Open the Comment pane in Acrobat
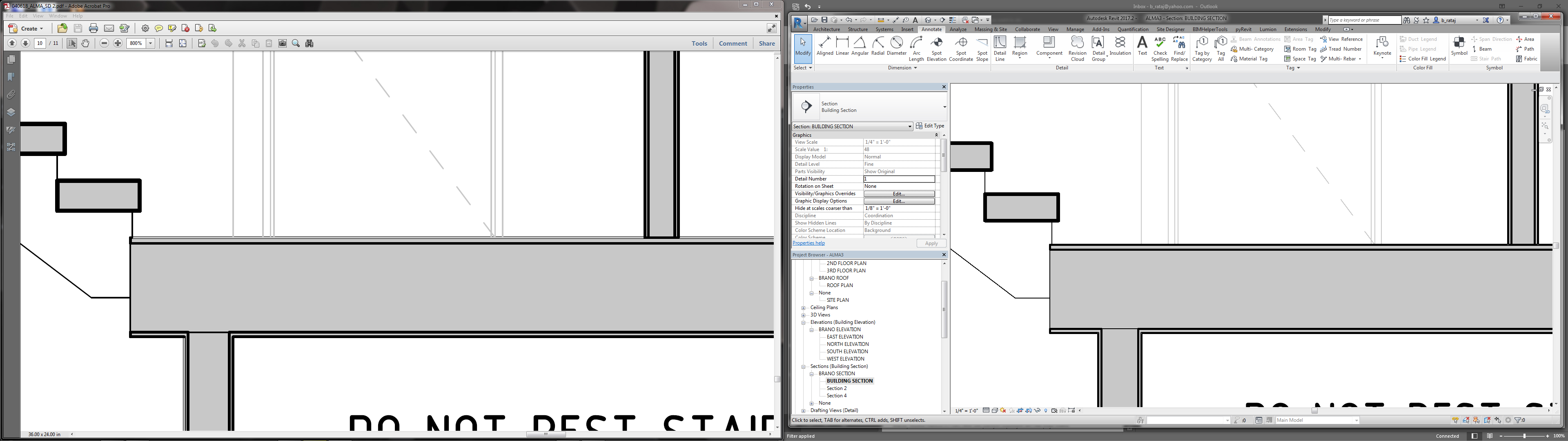This screenshot has width=1568, height=441. tap(732, 43)
